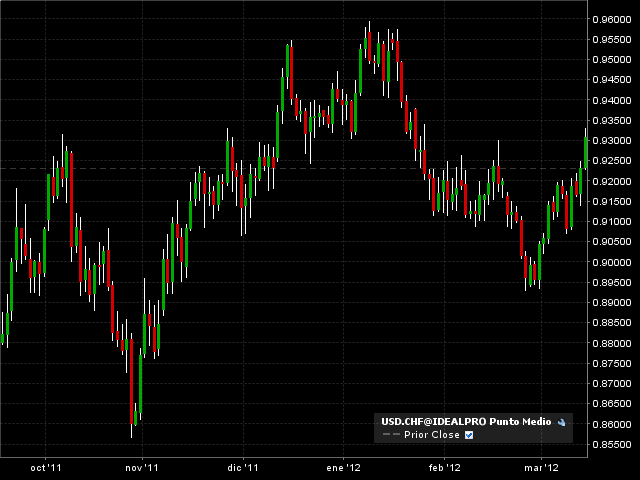The image size is (640, 480).
Task: Click the 0.96000 price axis label
Action: (612, 20)
